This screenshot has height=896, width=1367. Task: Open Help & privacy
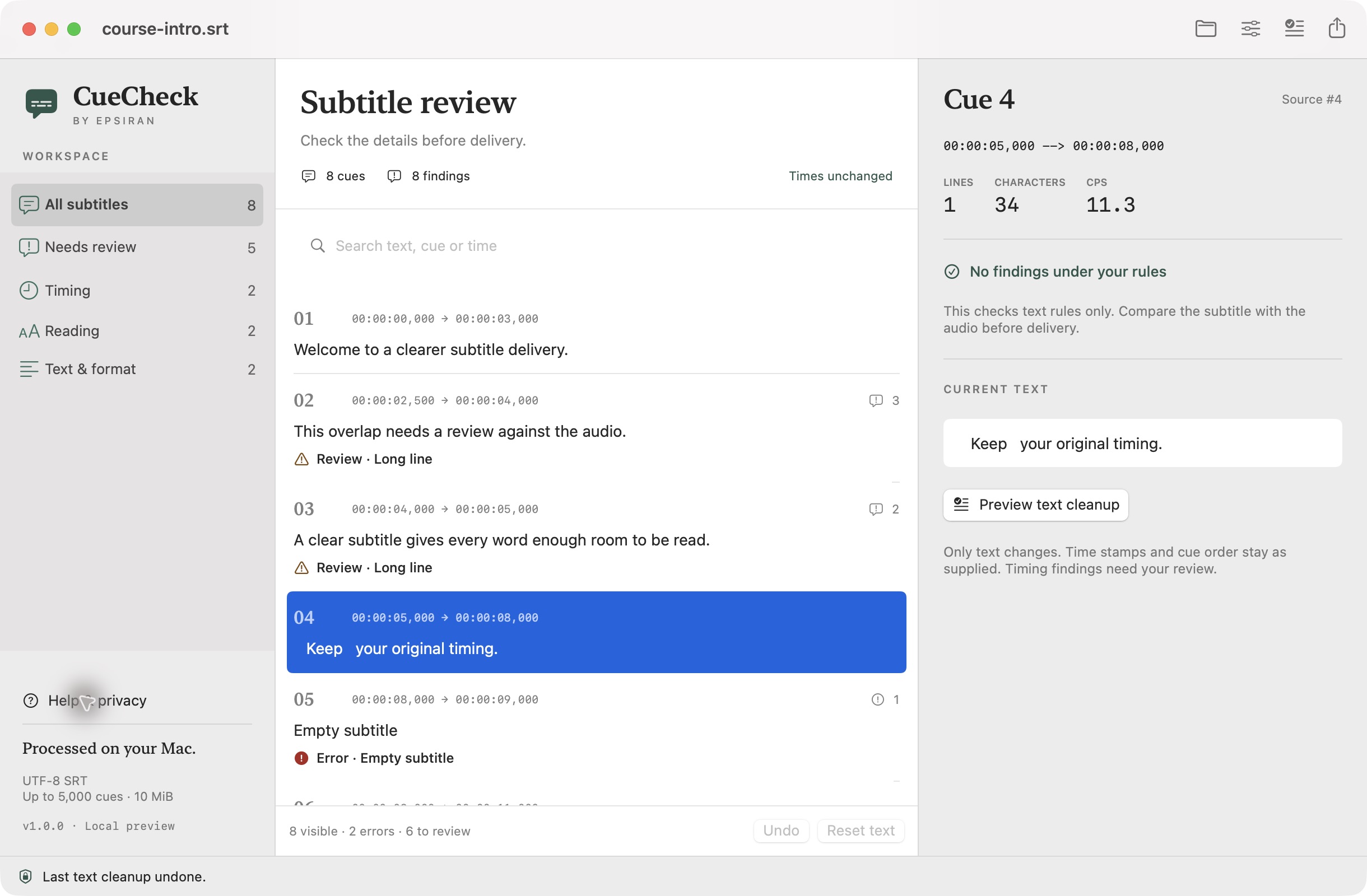pos(85,700)
